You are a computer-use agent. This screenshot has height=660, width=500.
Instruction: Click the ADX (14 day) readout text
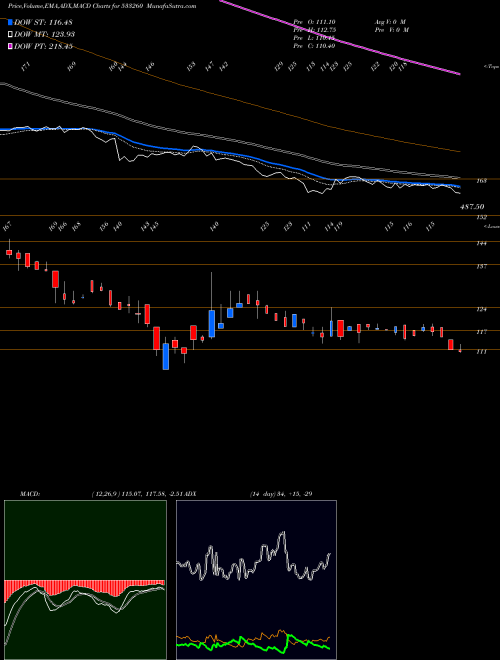point(280,493)
